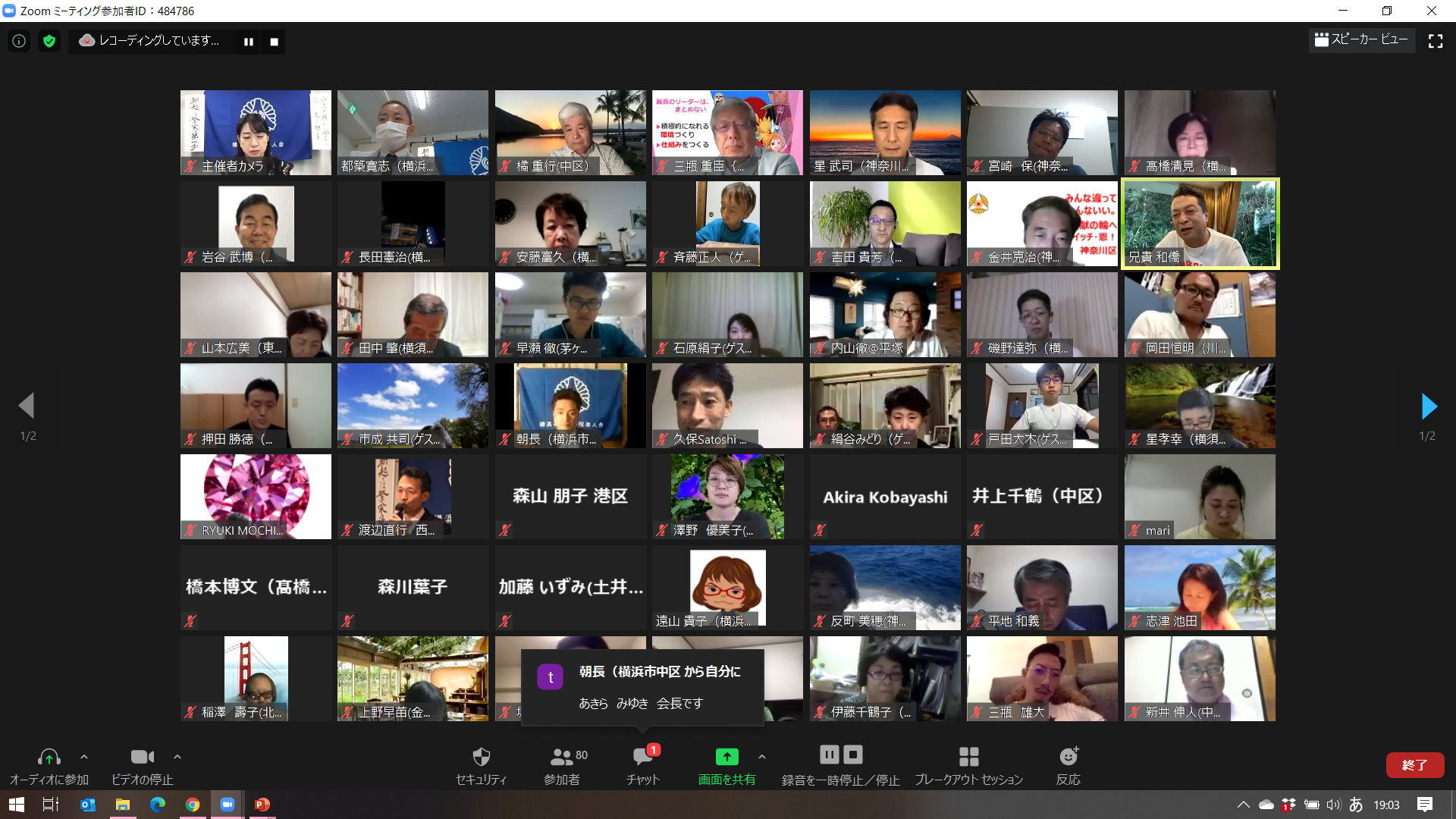Image resolution: width=1456 pixels, height=819 pixels.
Task: Expand share screen options chevron
Action: (x=761, y=757)
